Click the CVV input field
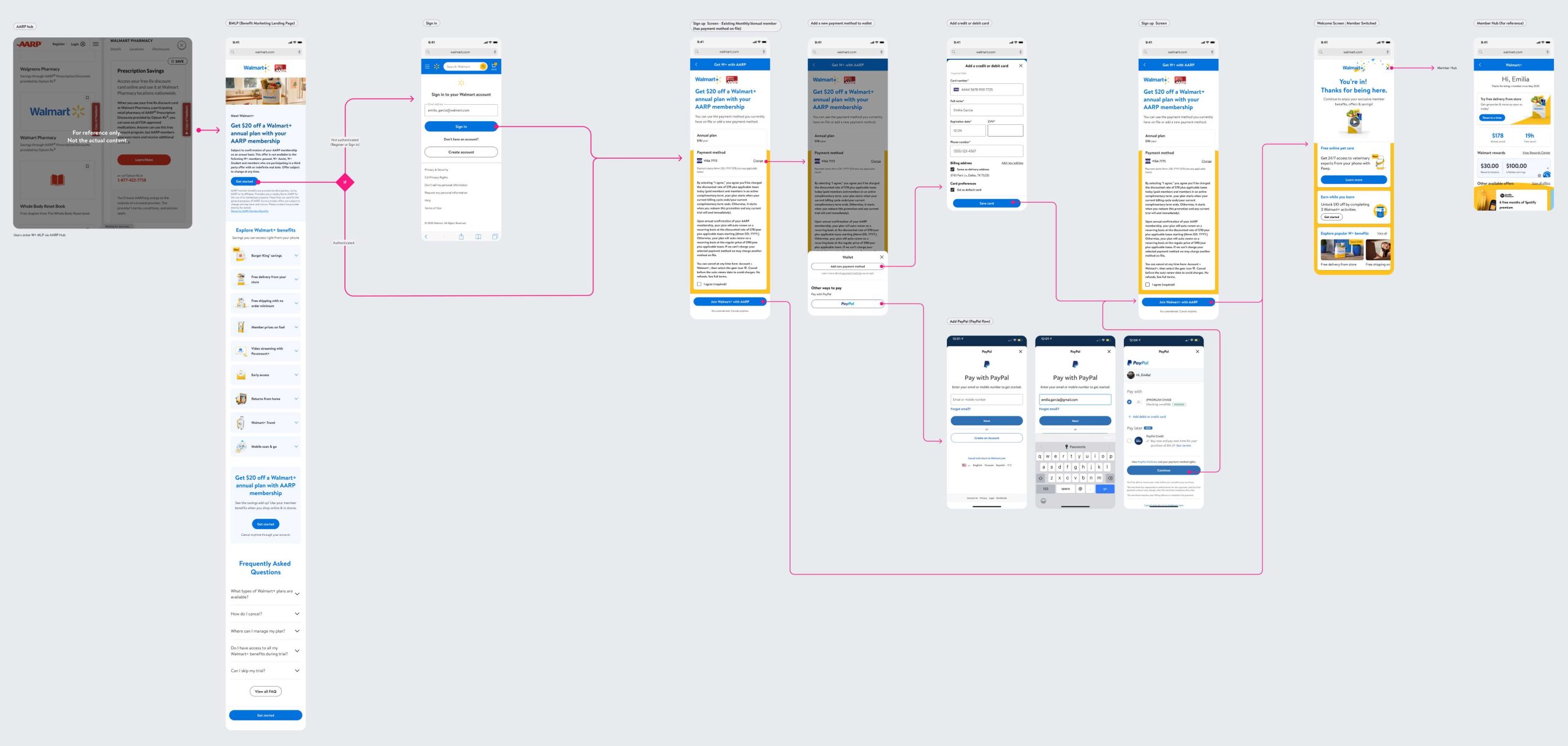The image size is (1568, 746). pyautogui.click(x=1005, y=130)
